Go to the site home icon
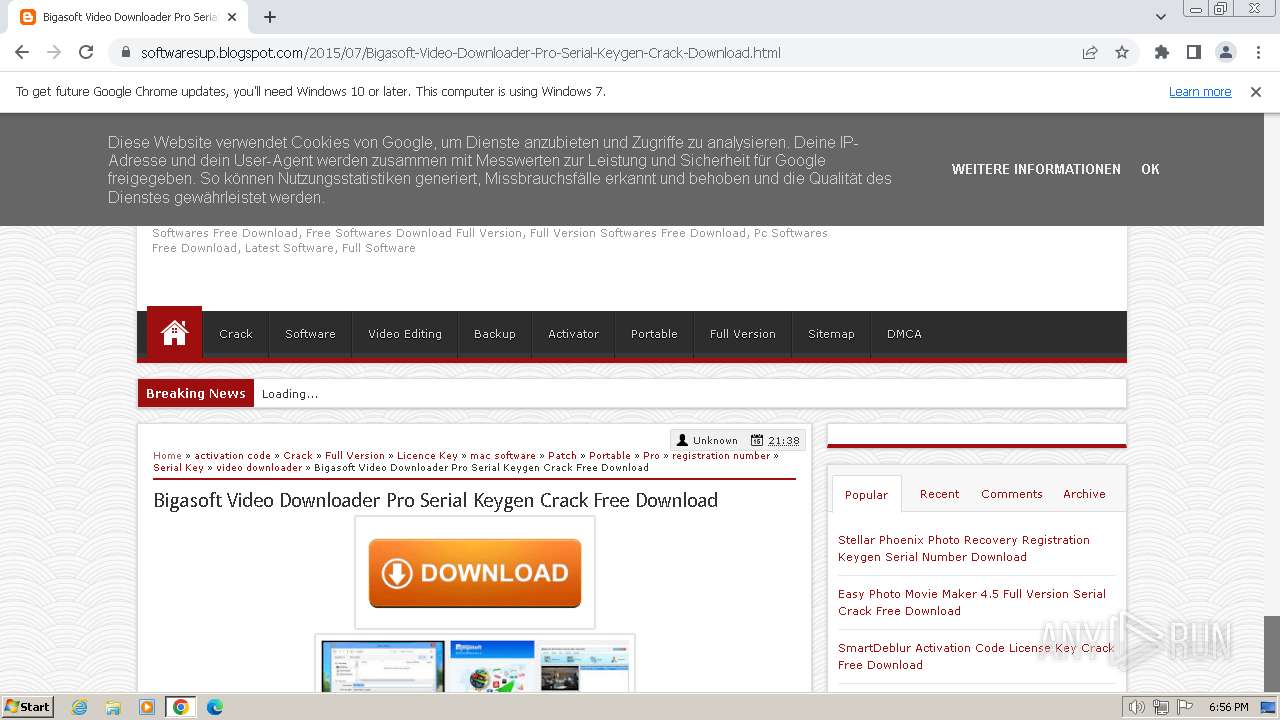This screenshot has width=1280, height=720. click(174, 333)
